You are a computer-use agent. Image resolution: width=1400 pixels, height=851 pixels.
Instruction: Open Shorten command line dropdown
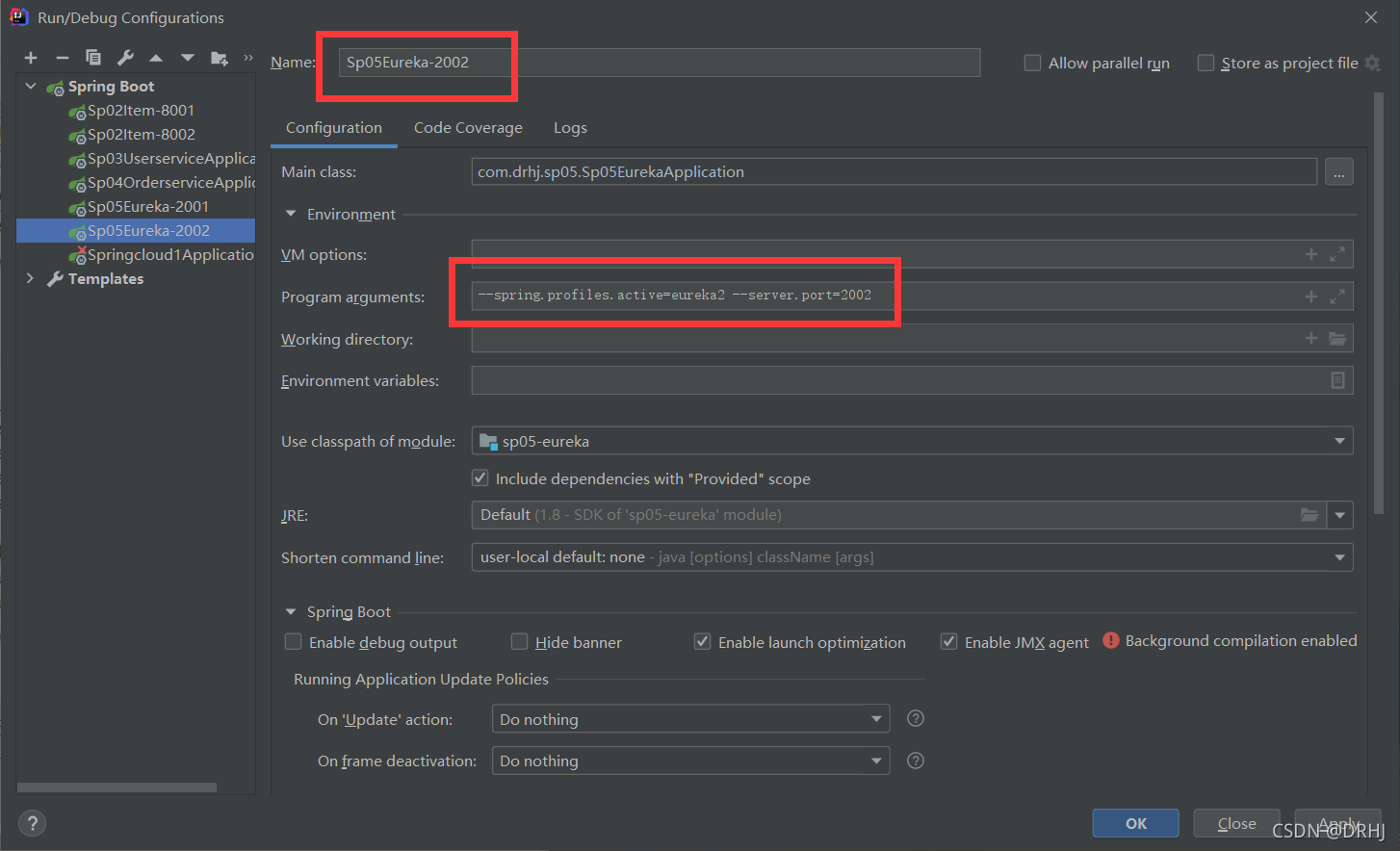pyautogui.click(x=1339, y=557)
